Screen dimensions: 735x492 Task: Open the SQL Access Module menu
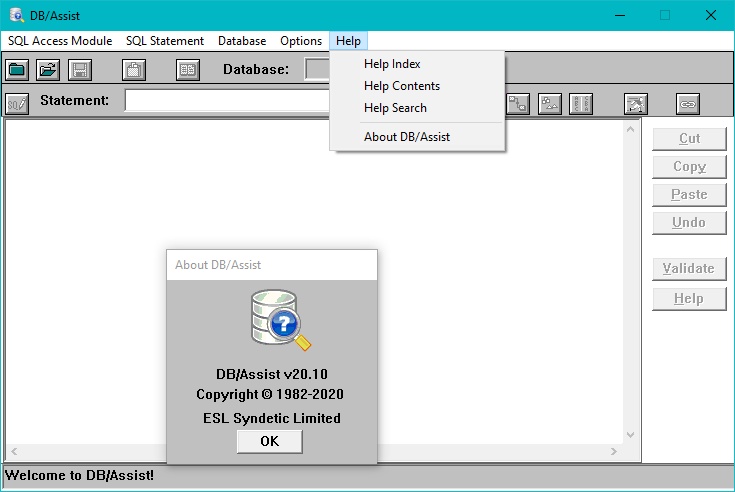(x=59, y=41)
